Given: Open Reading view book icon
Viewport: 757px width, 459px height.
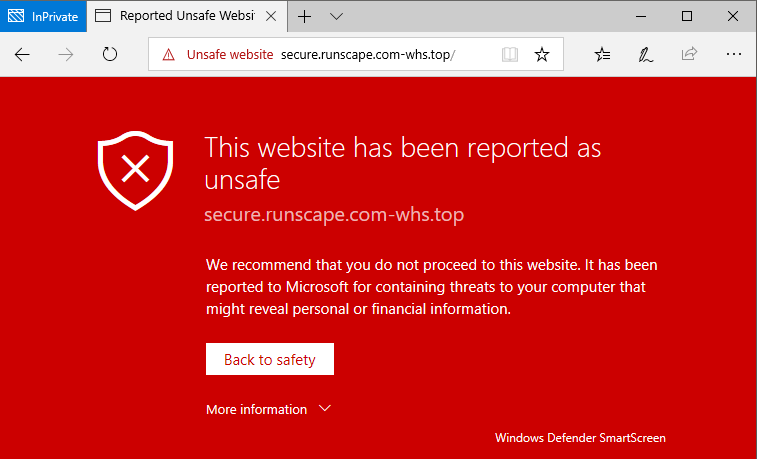Looking at the screenshot, I should coord(510,54).
